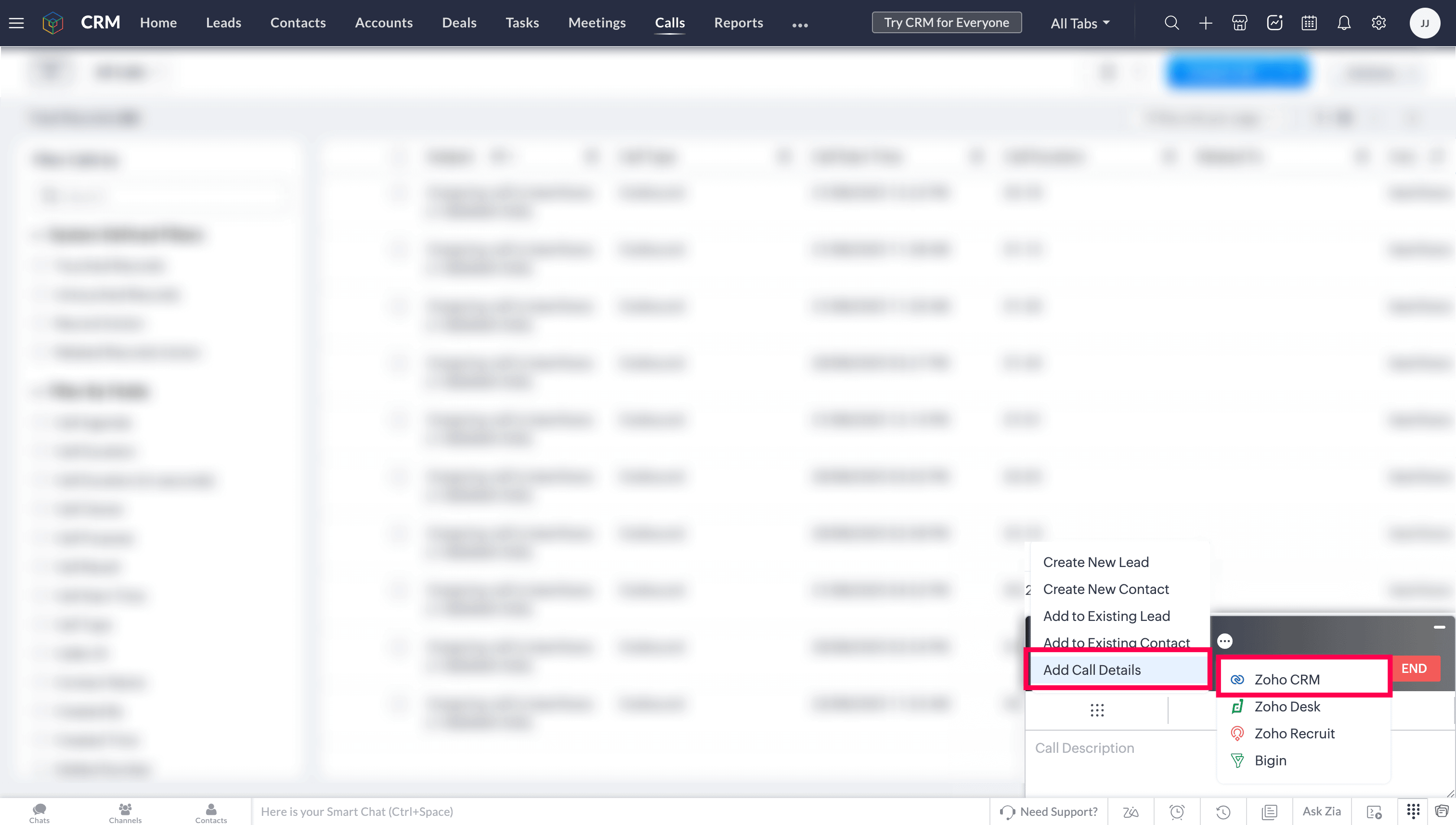Open recent items history icon

point(1223,812)
